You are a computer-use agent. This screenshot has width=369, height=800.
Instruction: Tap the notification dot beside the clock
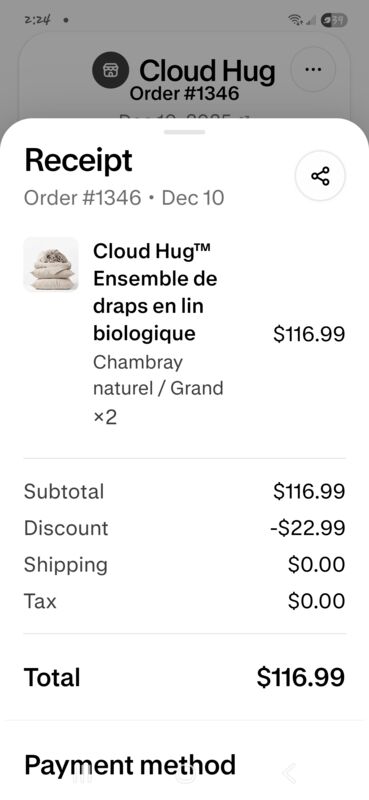(66, 21)
